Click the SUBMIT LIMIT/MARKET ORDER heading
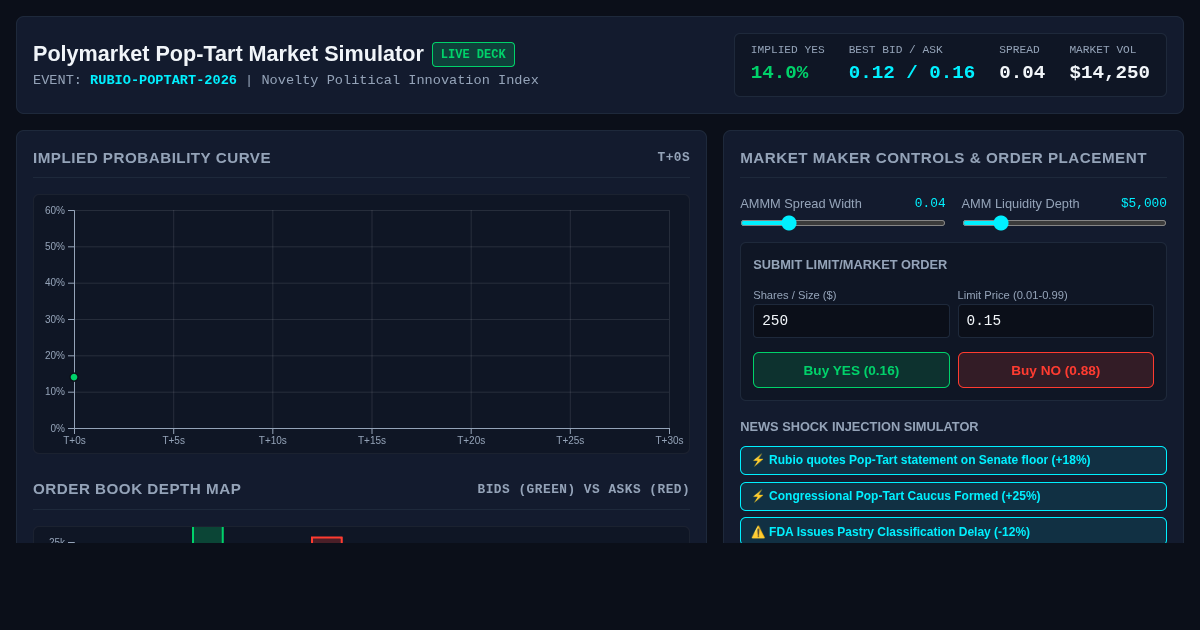The height and width of the screenshot is (630, 1200). [x=850, y=264]
